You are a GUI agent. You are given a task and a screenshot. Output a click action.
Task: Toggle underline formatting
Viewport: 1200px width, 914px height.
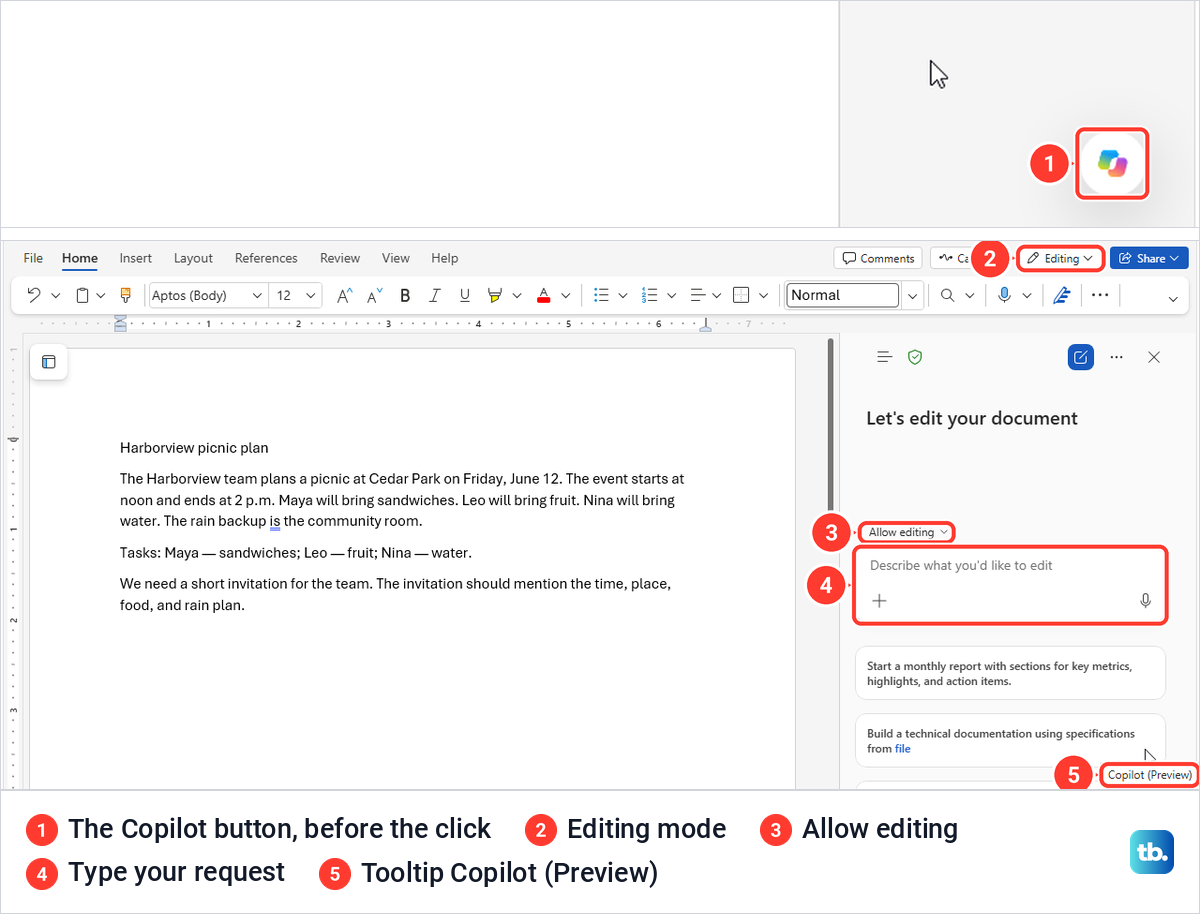[x=465, y=295]
